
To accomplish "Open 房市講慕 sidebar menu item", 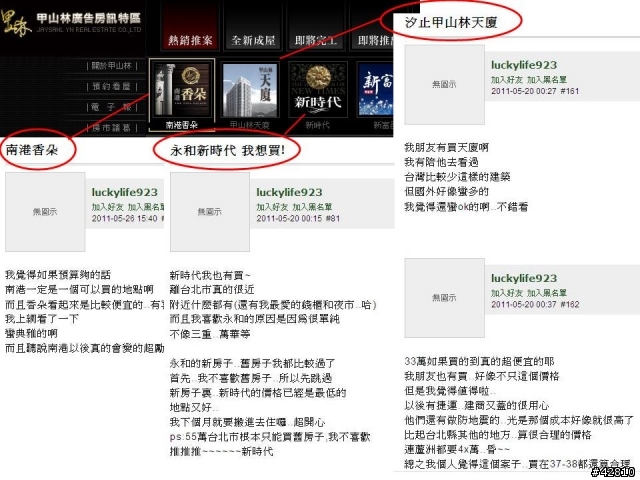I will pos(111,128).
